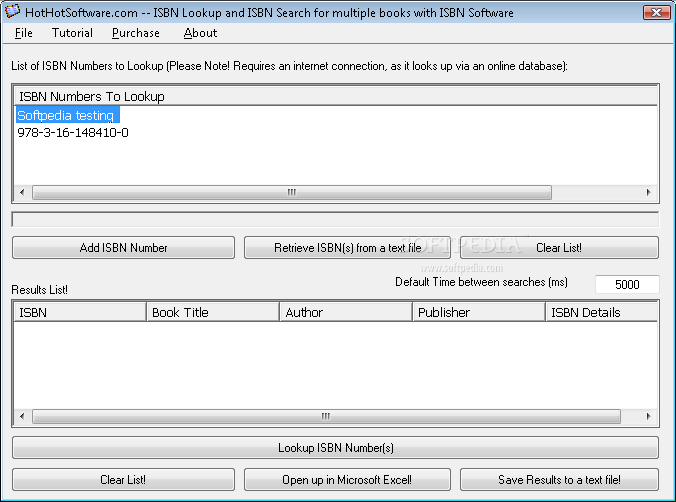This screenshot has width=676, height=502.
Task: Open the Tutorial menu
Action: pos(72,33)
